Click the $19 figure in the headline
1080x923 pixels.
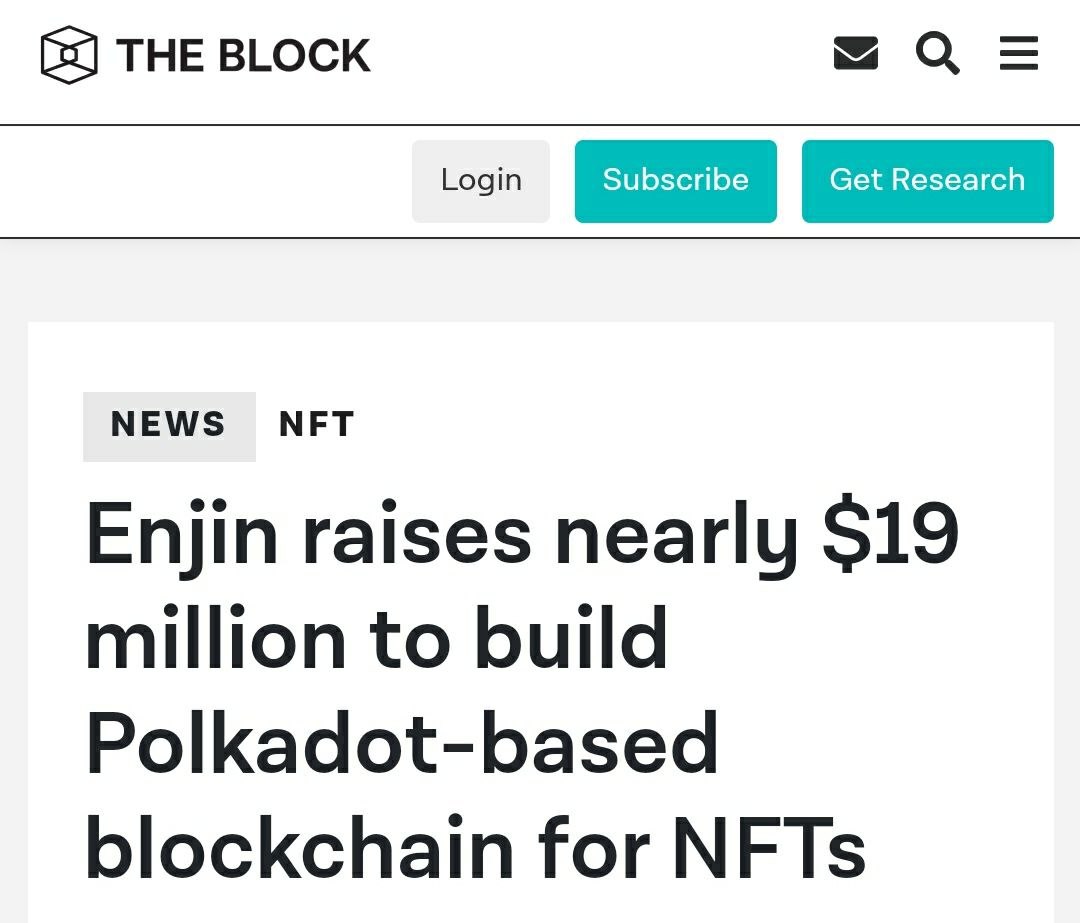(x=890, y=533)
